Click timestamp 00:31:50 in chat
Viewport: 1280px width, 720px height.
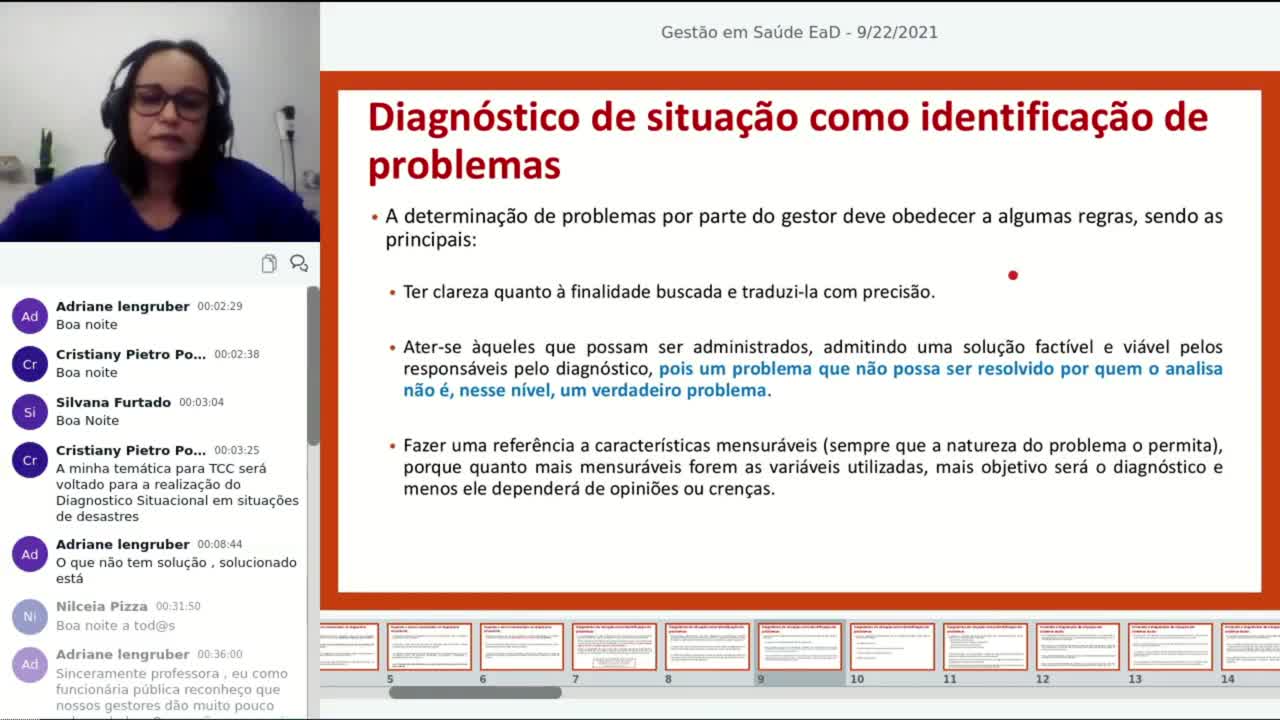click(178, 606)
